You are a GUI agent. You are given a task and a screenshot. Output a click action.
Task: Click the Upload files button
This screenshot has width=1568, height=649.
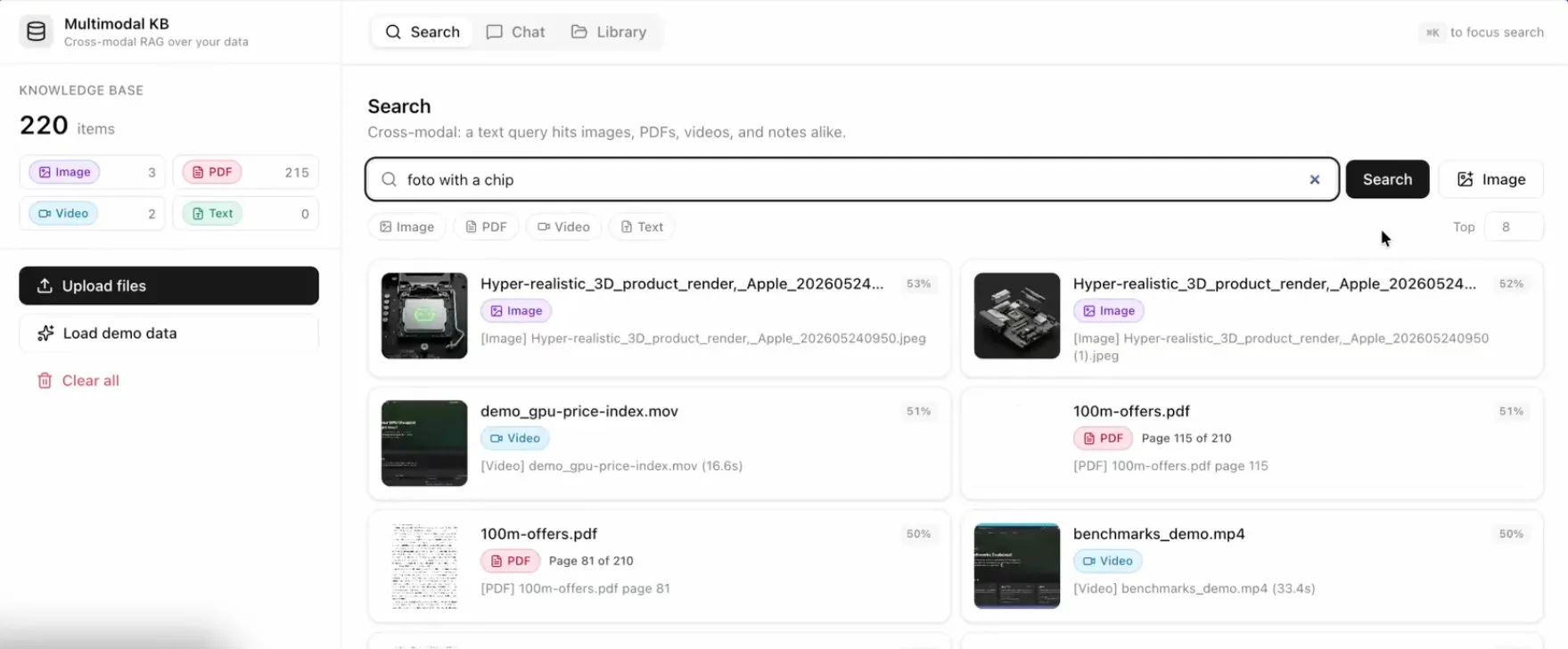click(168, 285)
